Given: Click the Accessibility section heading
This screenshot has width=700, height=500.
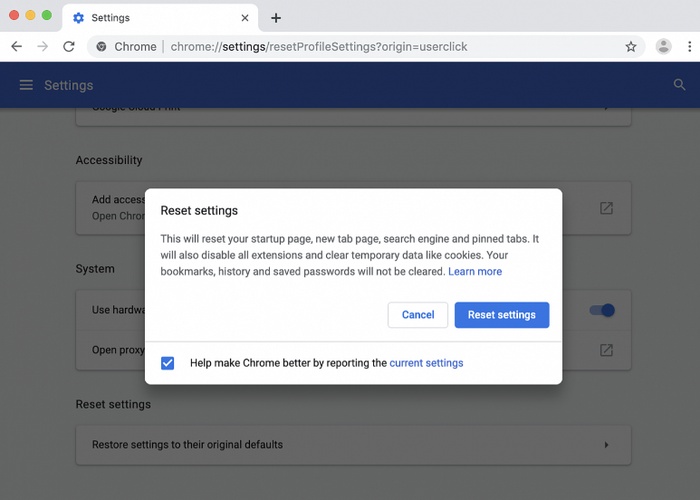Looking at the screenshot, I should [x=109, y=160].
